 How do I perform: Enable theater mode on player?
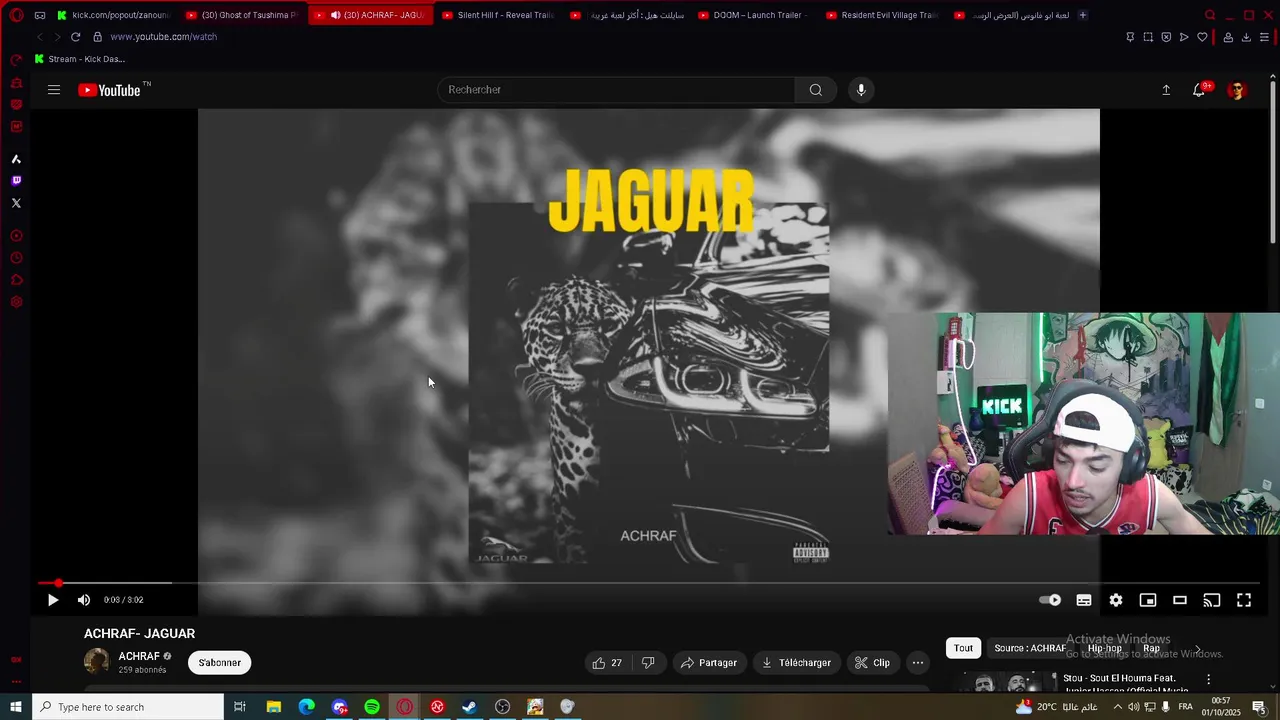[1180, 600]
